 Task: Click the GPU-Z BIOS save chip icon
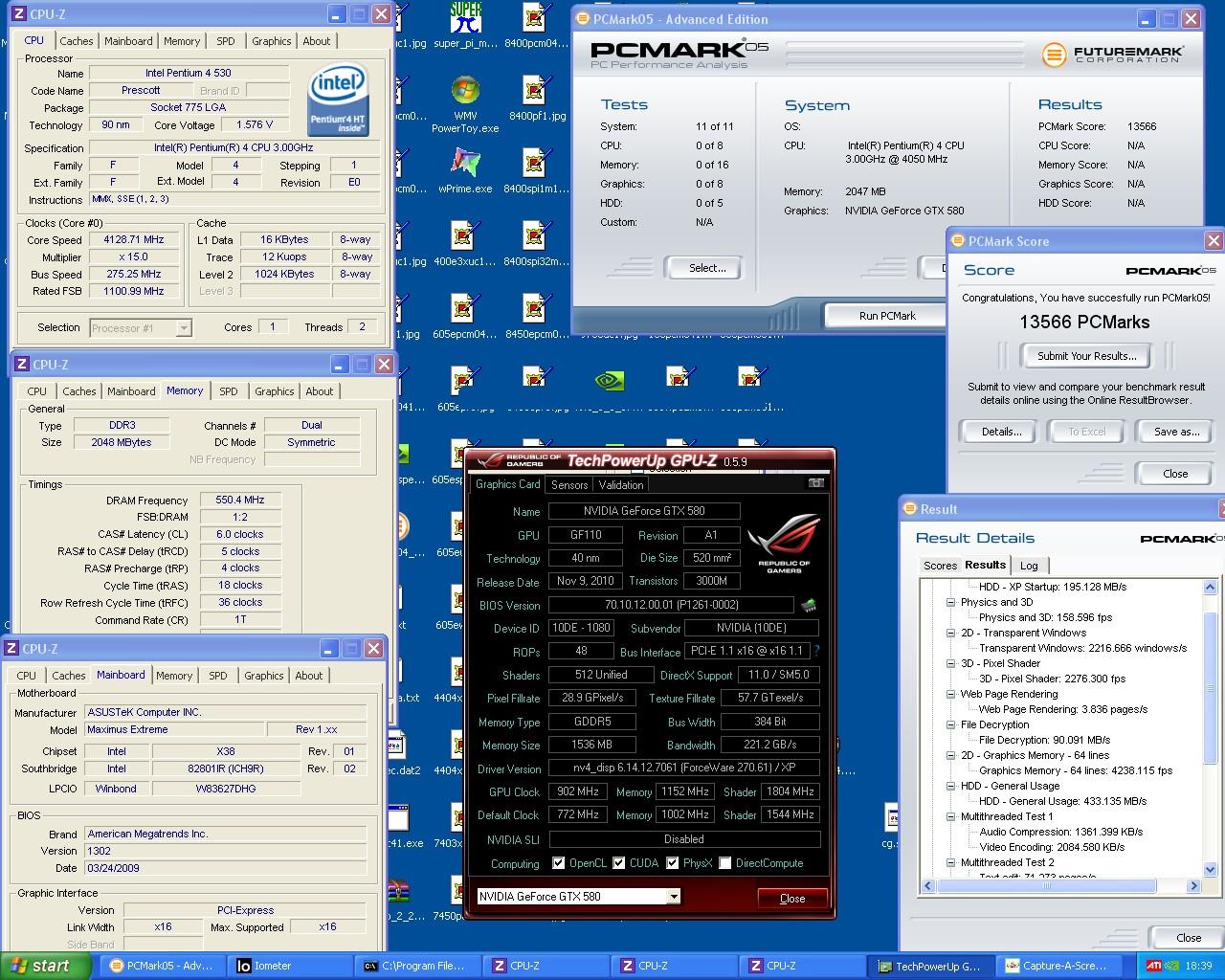[x=810, y=605]
